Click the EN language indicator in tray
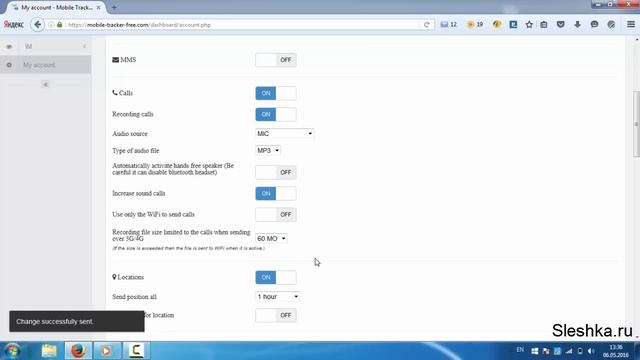The image size is (640, 360). click(x=520, y=350)
